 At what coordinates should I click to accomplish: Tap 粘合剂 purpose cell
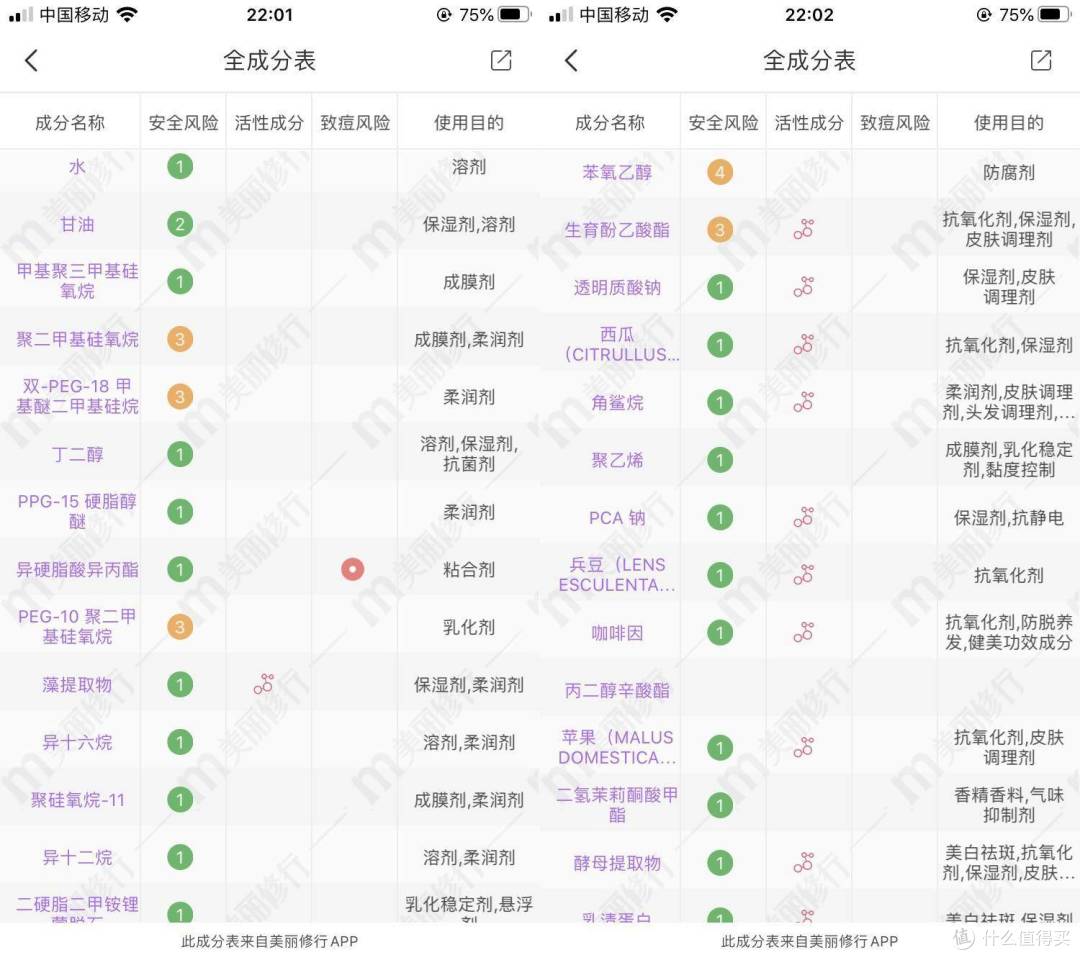[x=468, y=569]
